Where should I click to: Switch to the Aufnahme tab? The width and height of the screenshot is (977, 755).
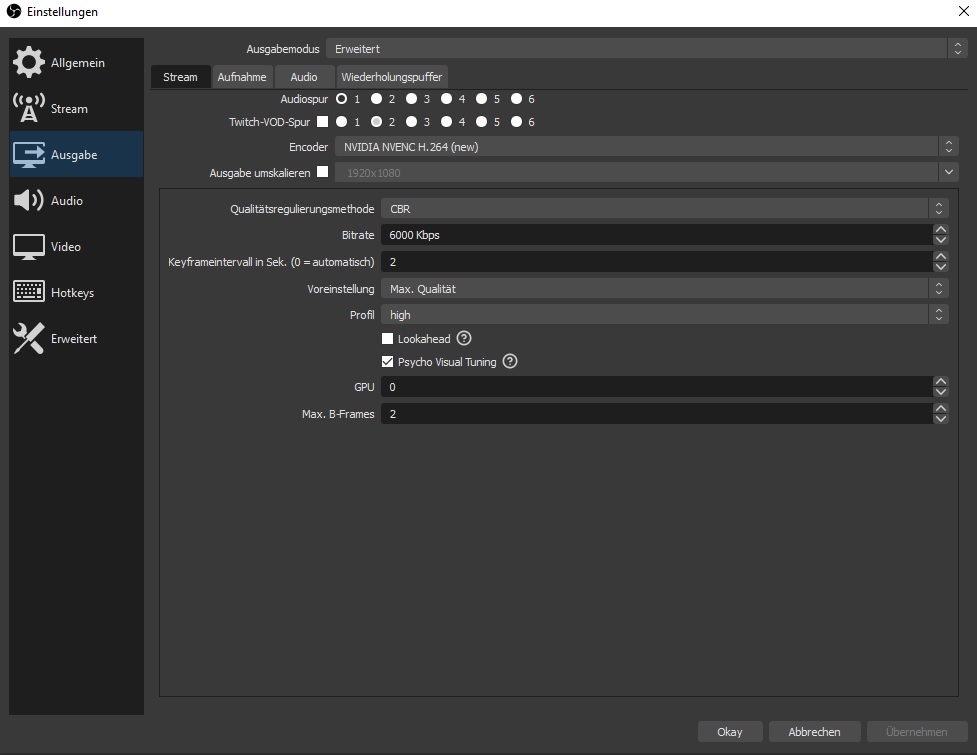242,77
